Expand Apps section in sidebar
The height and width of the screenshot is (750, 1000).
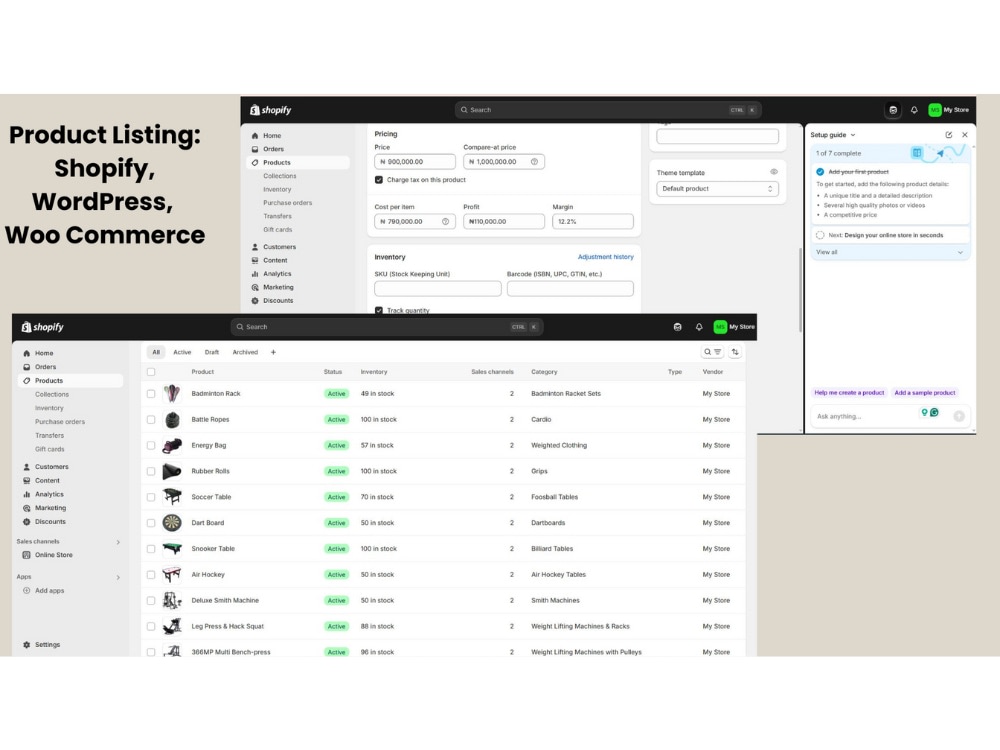tap(118, 578)
